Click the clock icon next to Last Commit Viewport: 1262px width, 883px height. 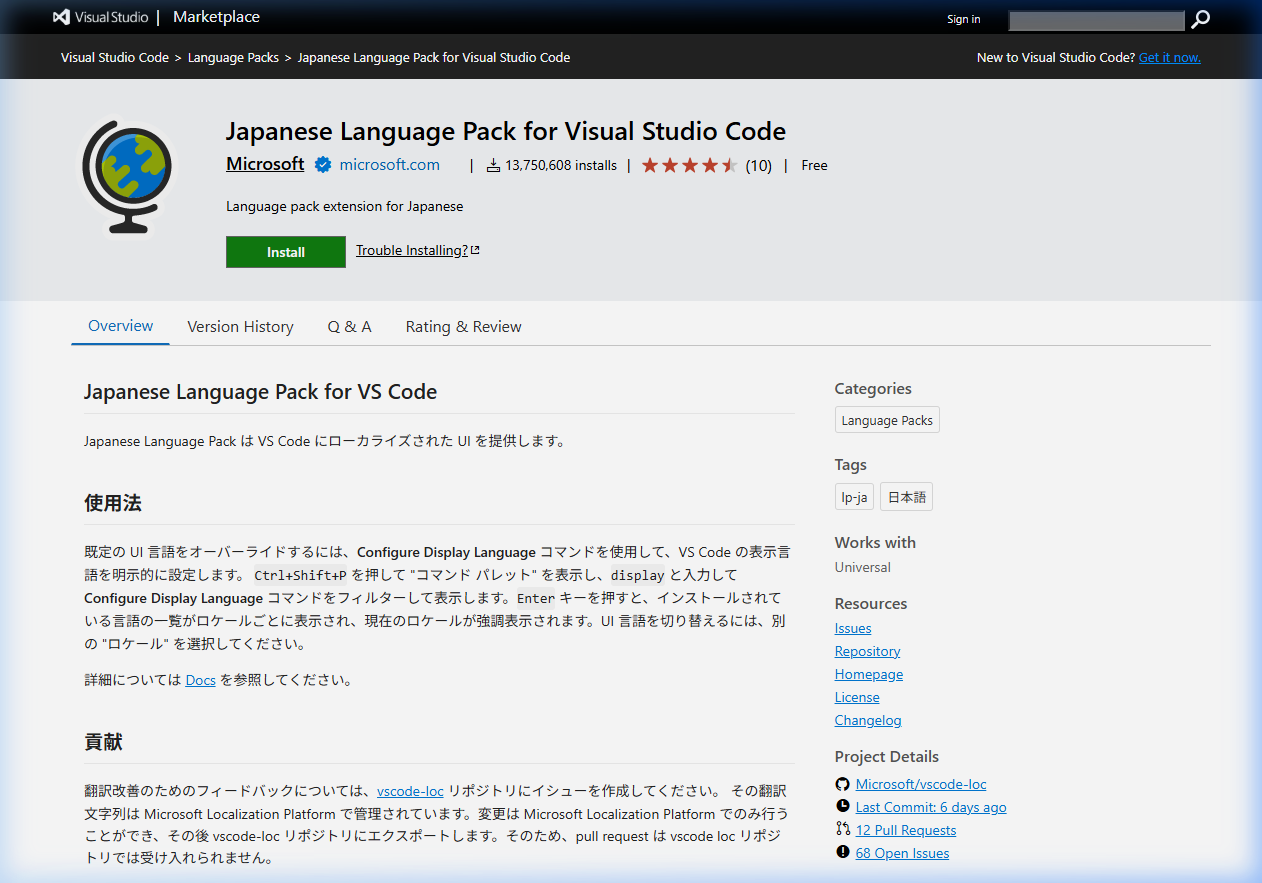(843, 807)
